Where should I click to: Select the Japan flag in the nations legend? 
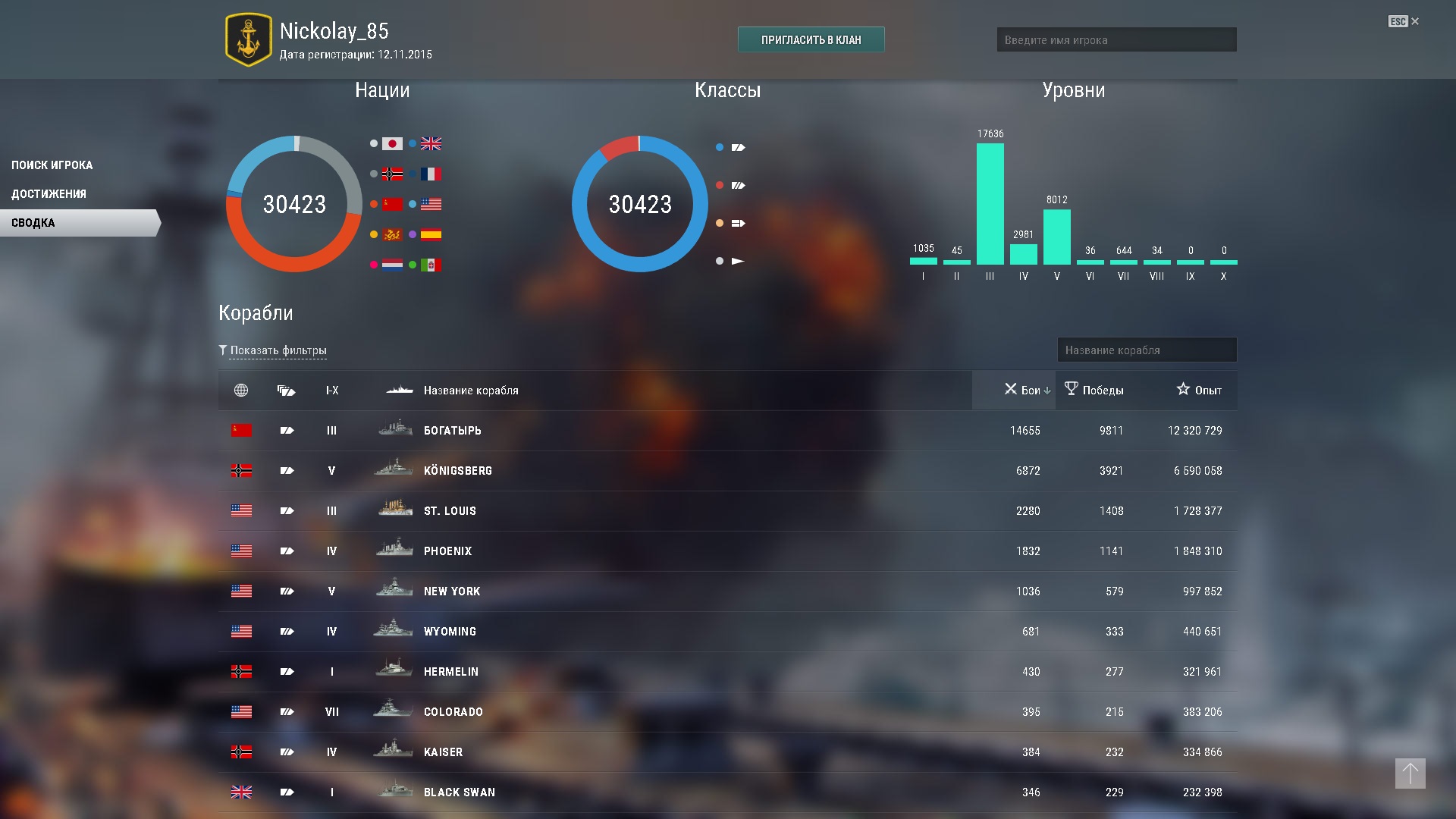click(392, 143)
